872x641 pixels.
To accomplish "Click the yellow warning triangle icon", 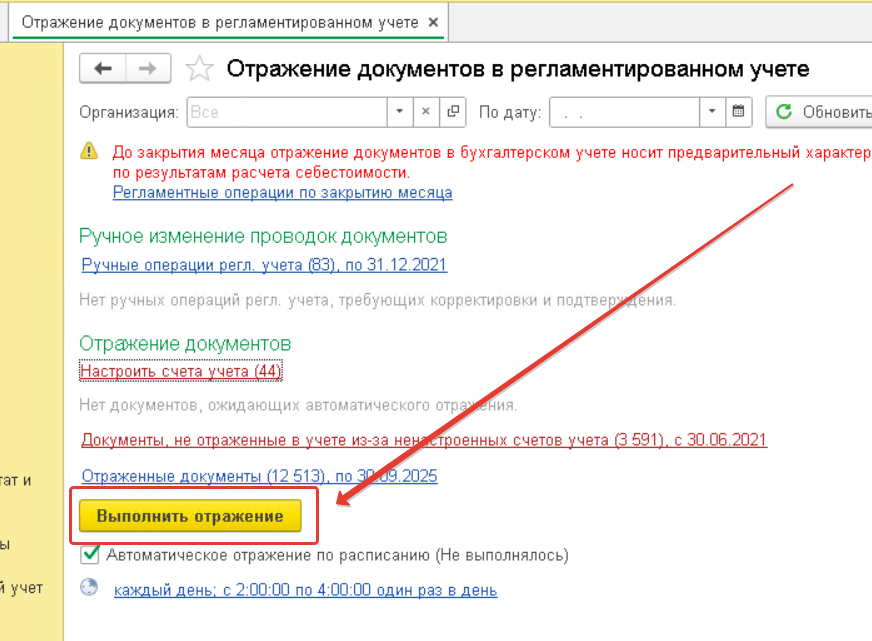I will 90,151.
